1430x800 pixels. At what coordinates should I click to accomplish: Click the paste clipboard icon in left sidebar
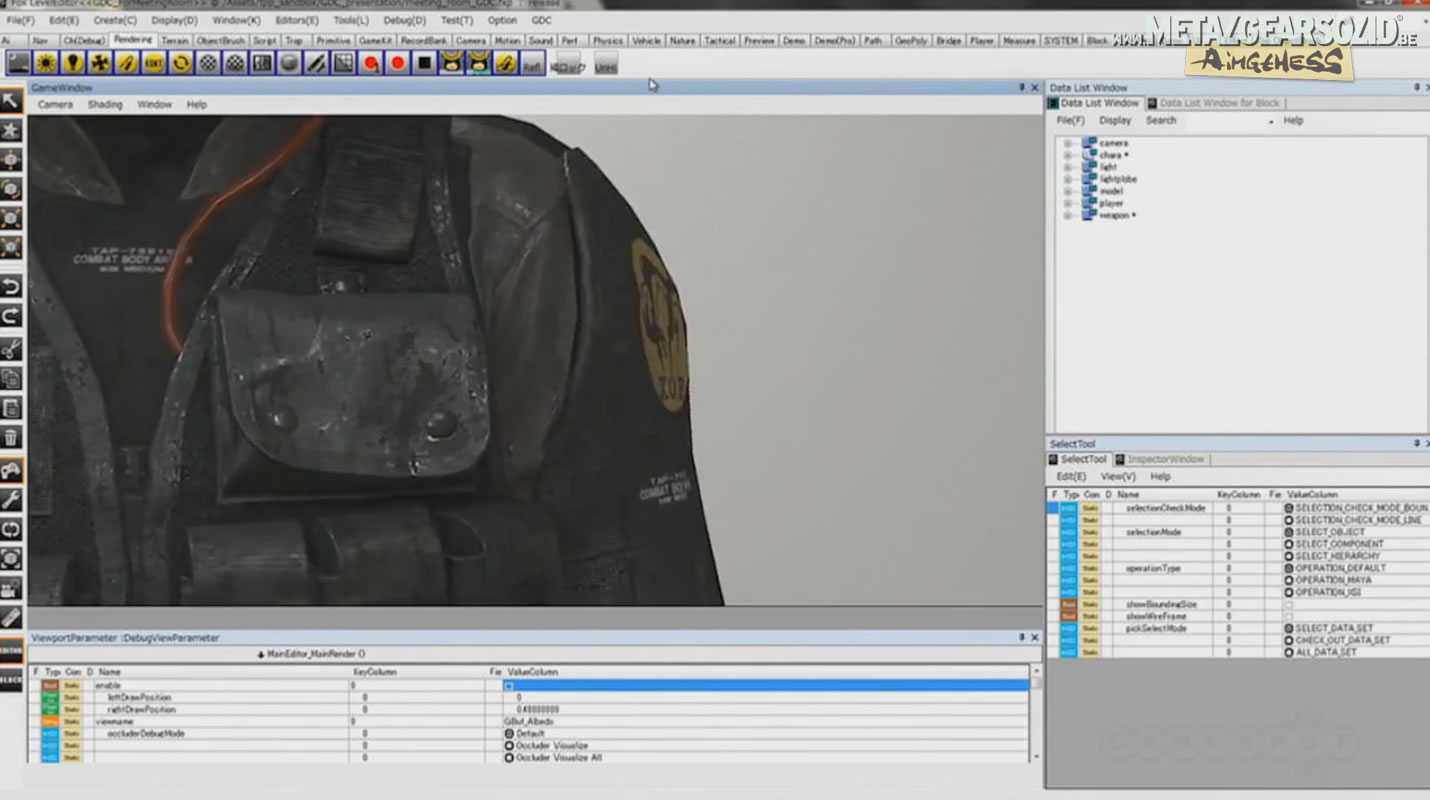coord(11,408)
